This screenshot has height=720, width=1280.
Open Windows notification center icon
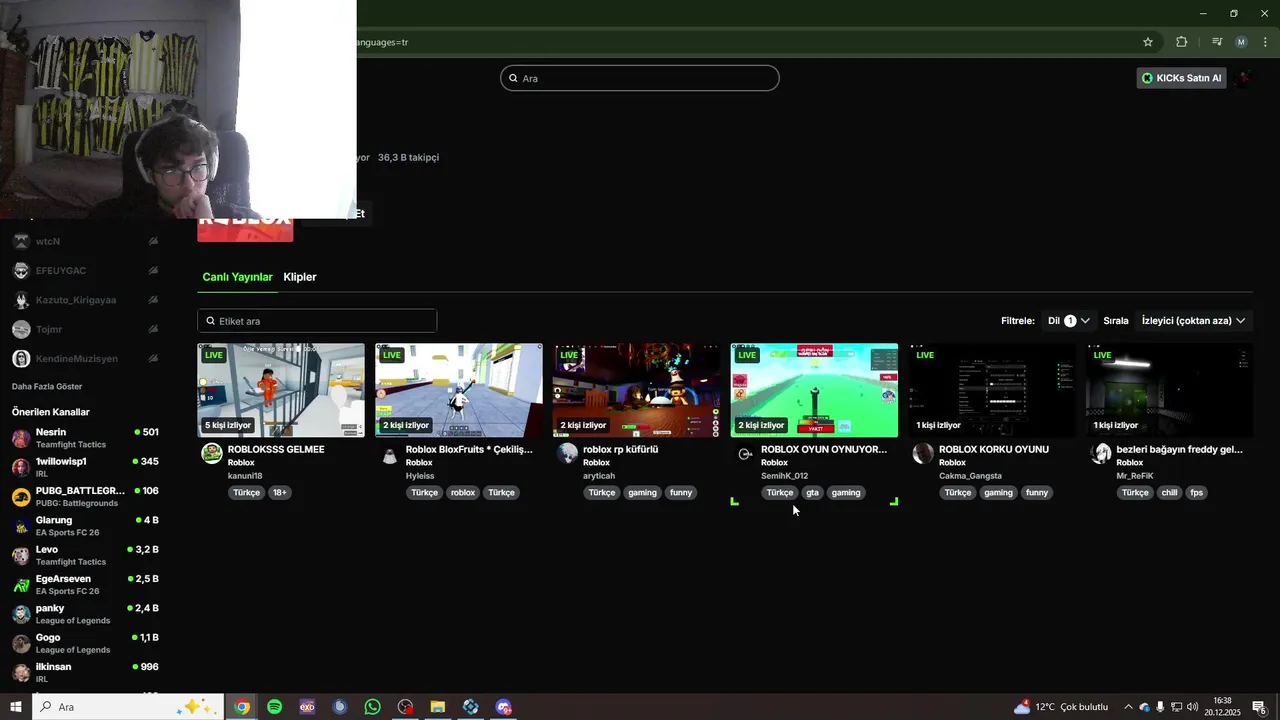click(1259, 707)
